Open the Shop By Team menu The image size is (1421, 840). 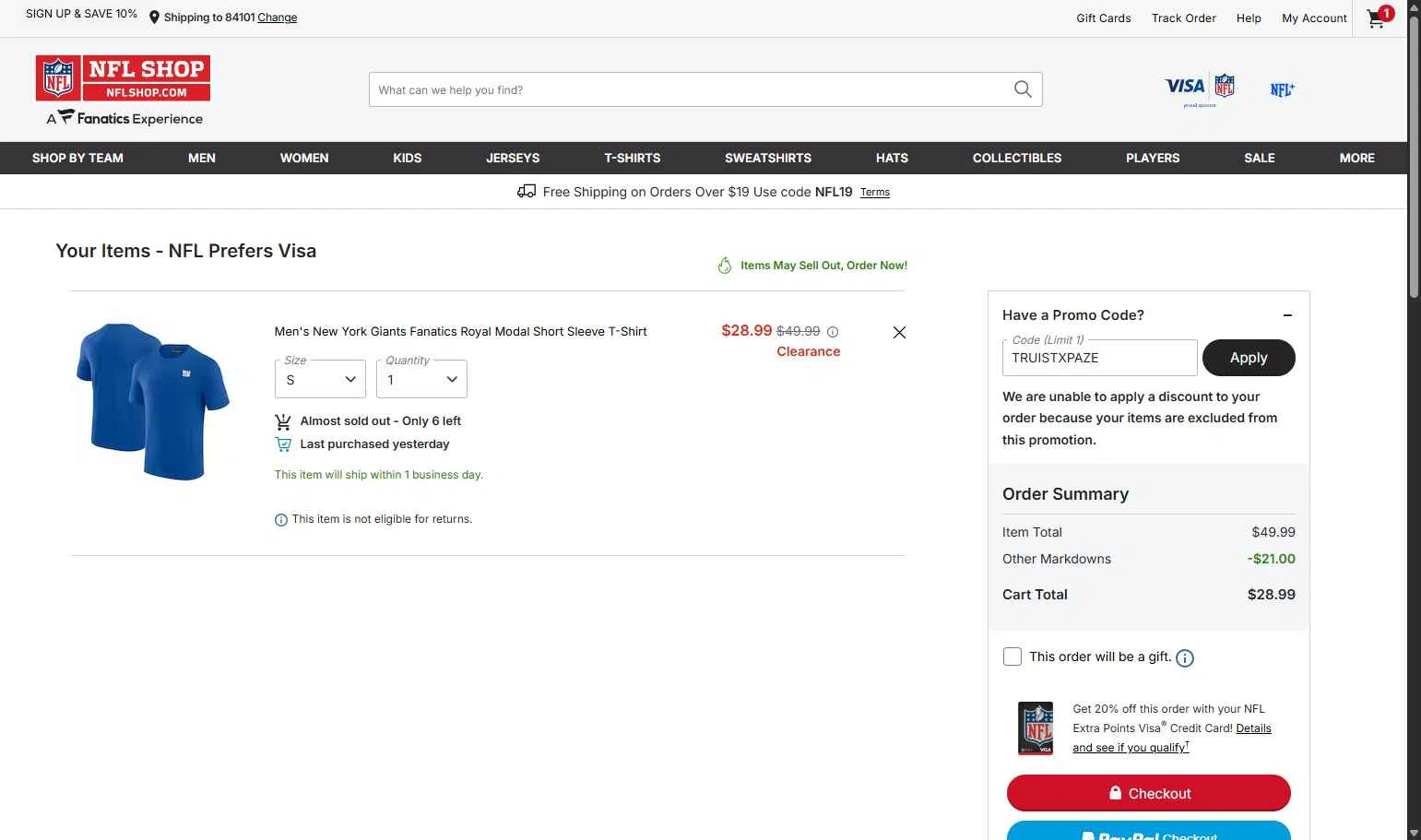77,158
